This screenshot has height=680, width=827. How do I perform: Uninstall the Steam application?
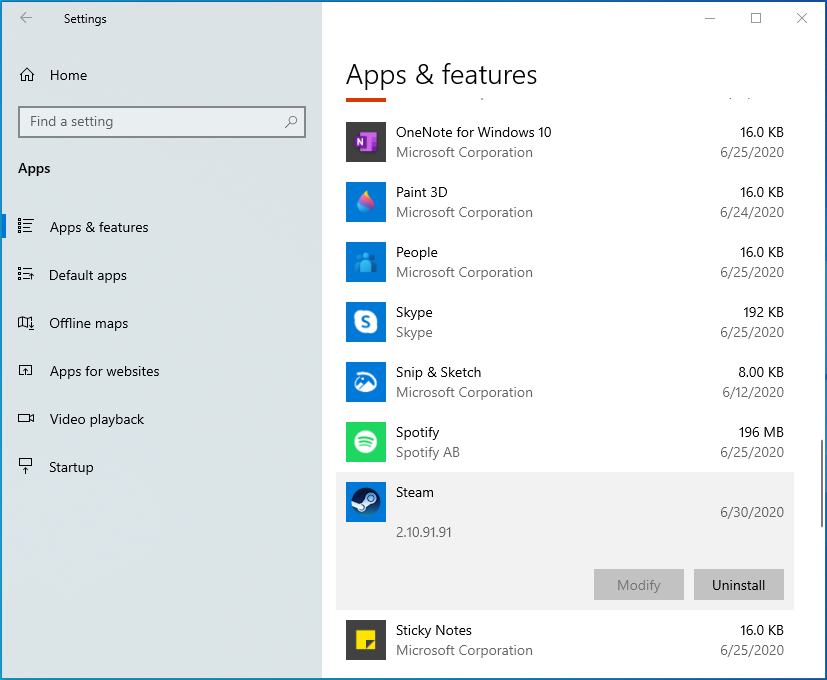tap(738, 585)
